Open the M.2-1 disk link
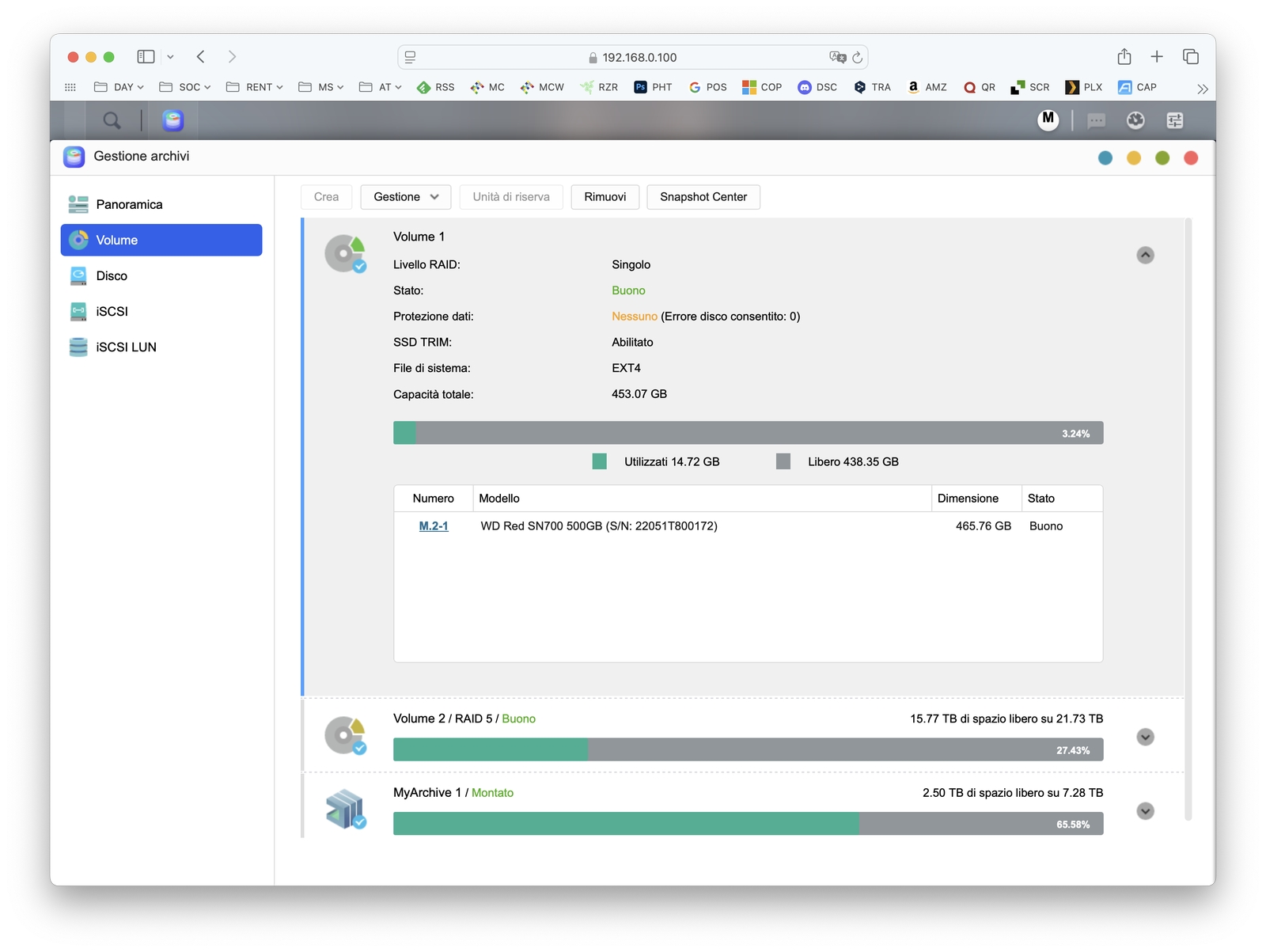The width and height of the screenshot is (1266, 952). pos(433,526)
